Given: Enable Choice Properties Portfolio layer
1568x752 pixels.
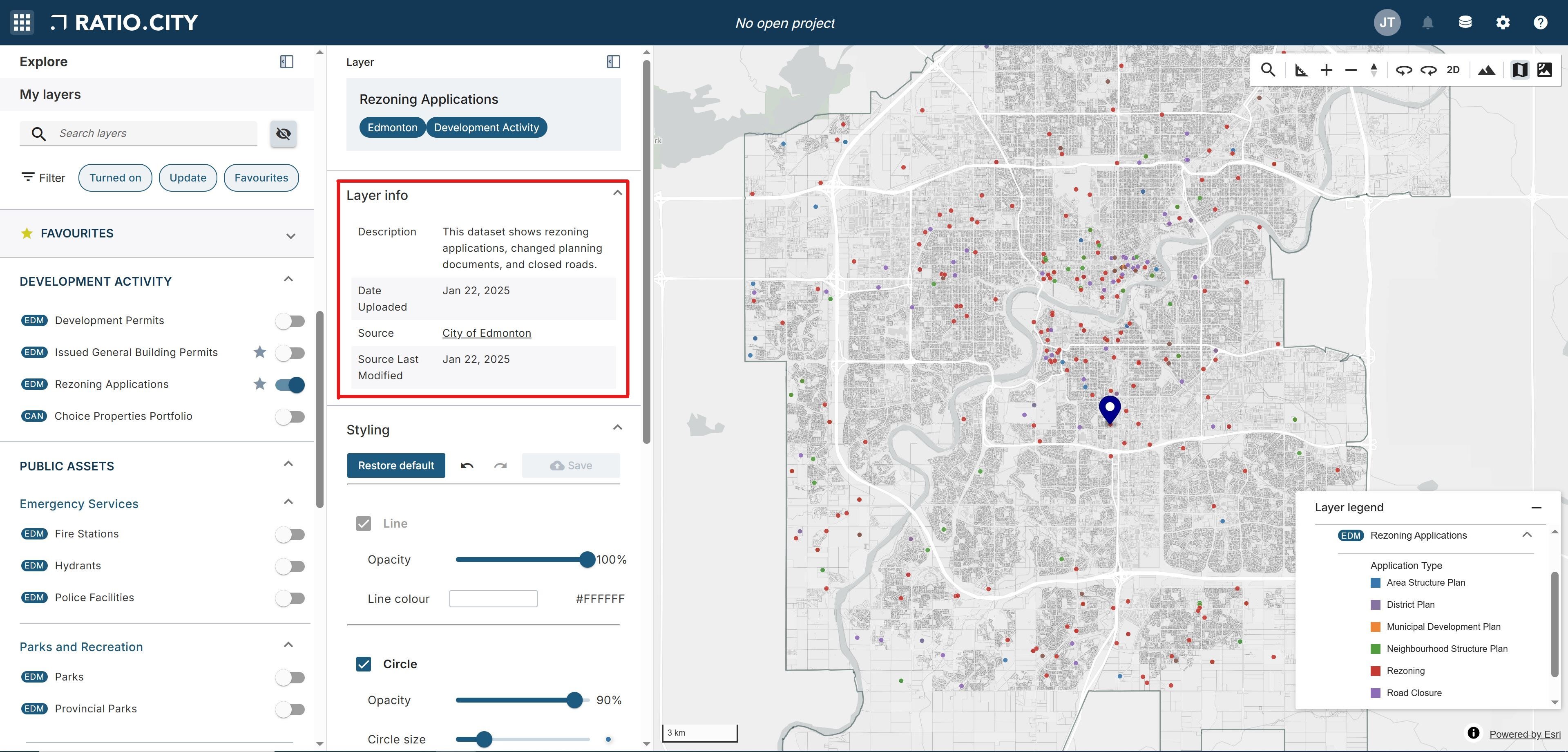Looking at the screenshot, I should tap(290, 416).
